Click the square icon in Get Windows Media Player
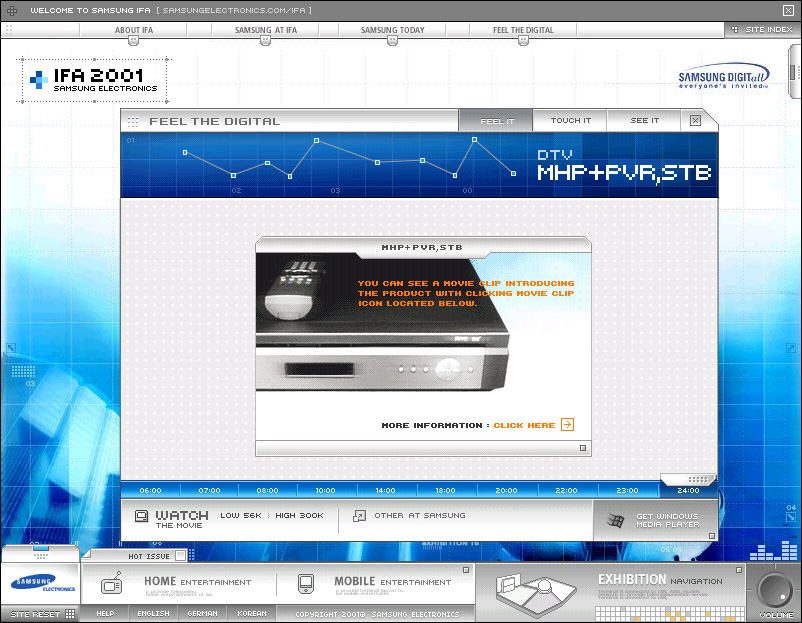 point(711,536)
